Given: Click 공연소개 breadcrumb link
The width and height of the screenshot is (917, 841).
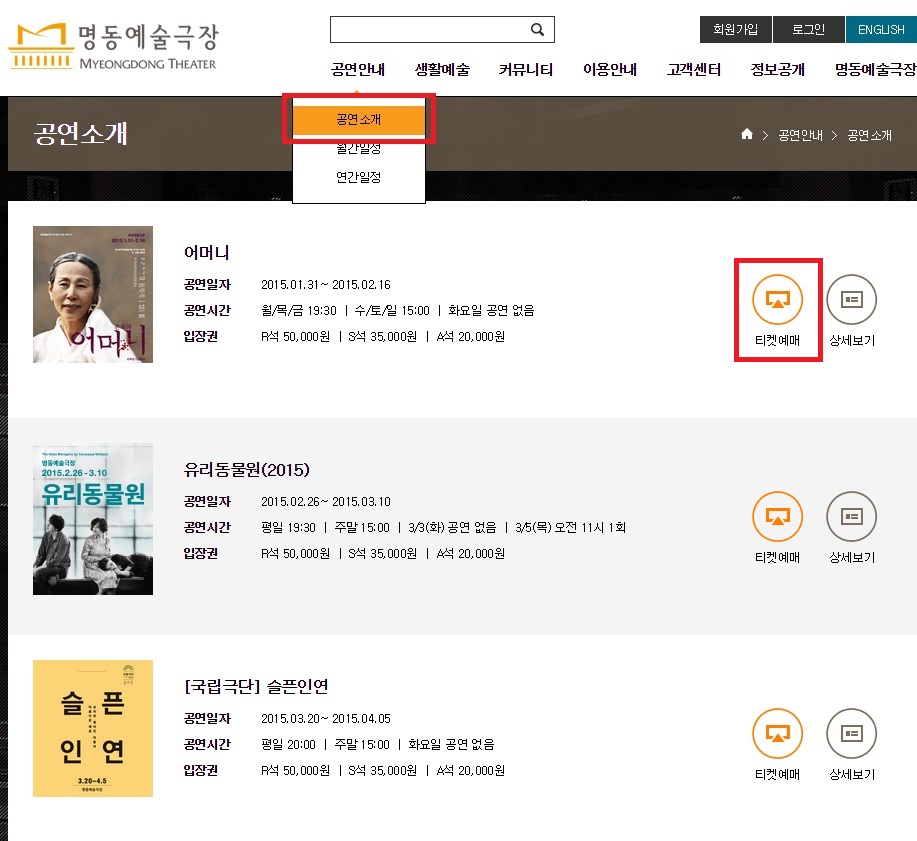Looking at the screenshot, I should point(870,135).
